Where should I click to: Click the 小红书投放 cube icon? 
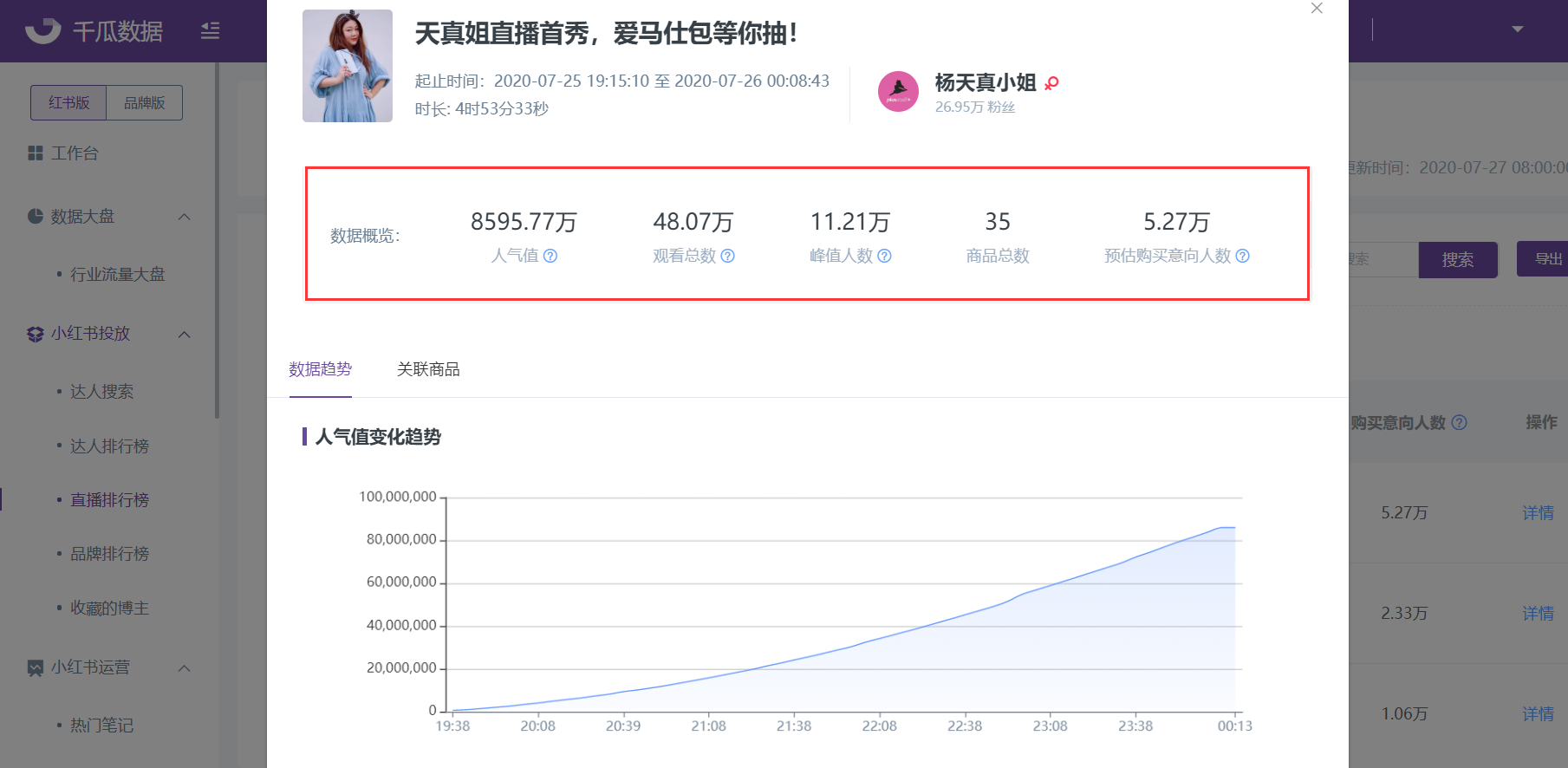tap(36, 334)
